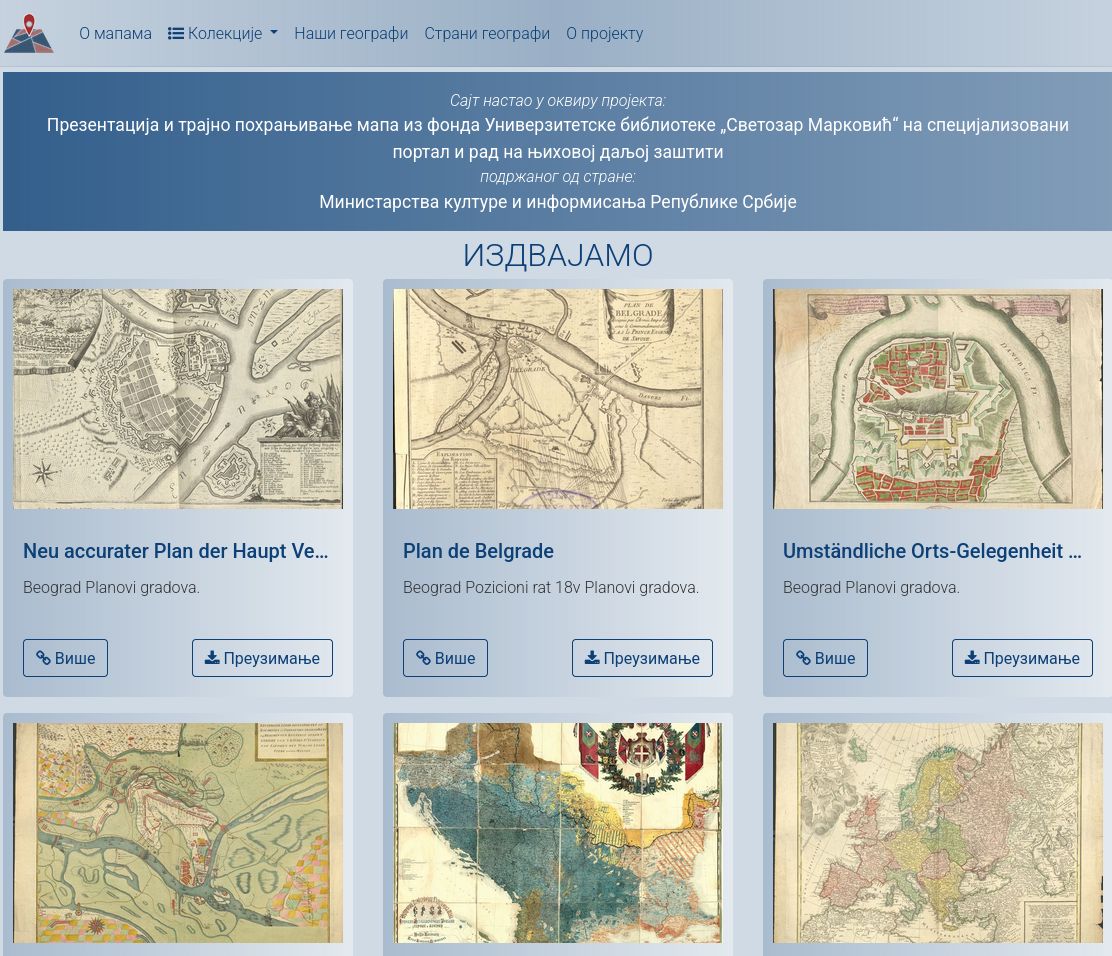Open Neu accurater Plan map thumbnail

178,399
